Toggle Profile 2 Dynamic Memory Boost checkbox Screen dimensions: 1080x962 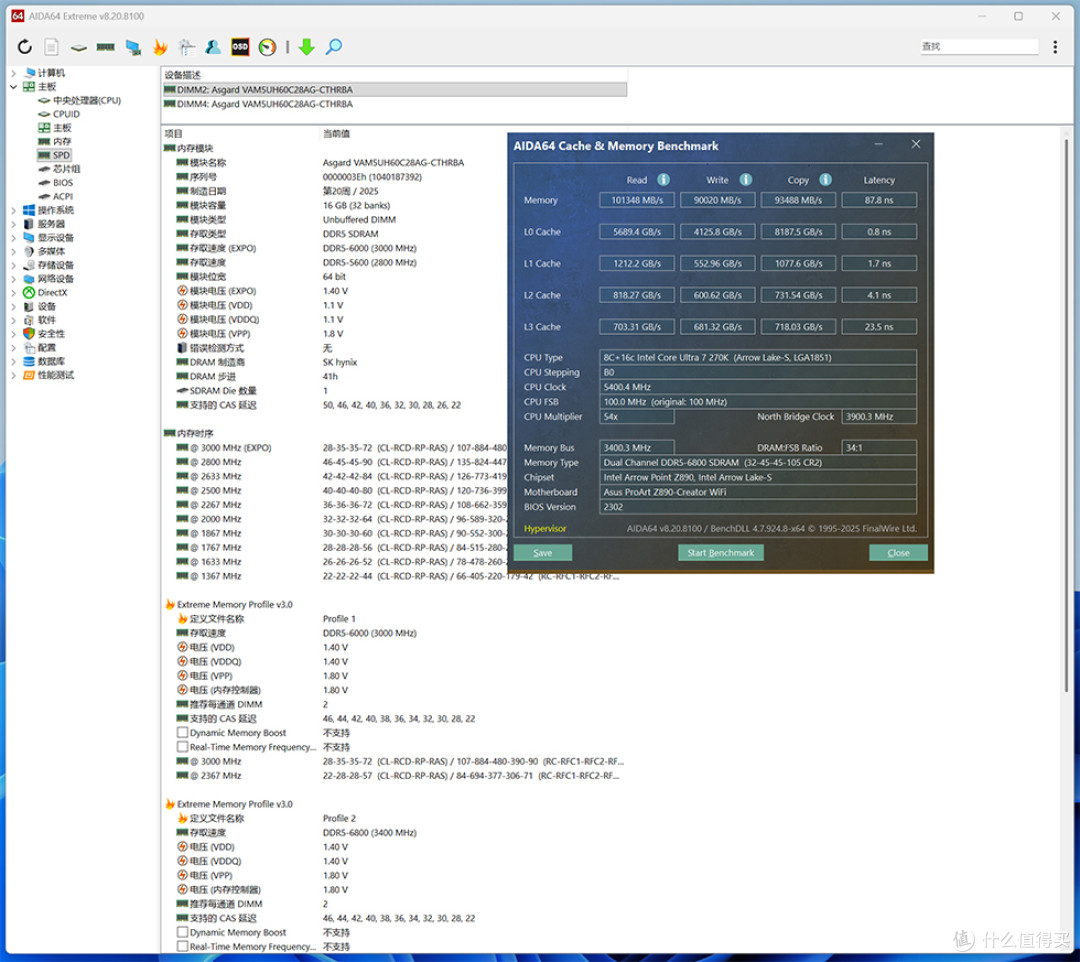pyautogui.click(x=183, y=932)
